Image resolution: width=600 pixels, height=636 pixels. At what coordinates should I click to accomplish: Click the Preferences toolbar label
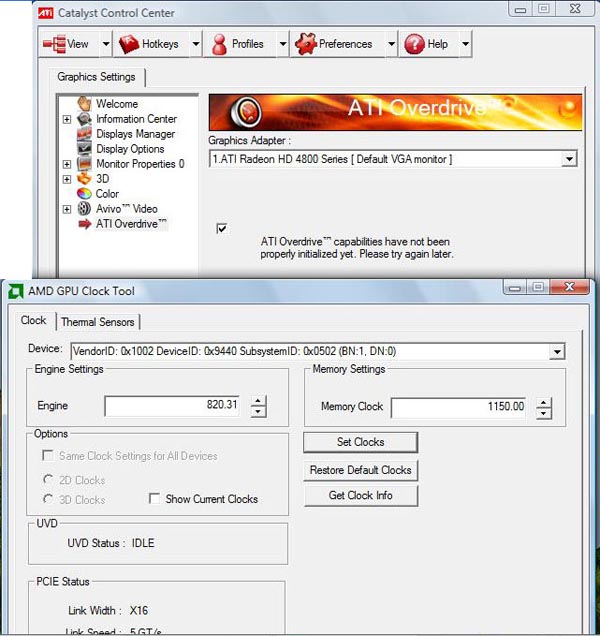point(346,44)
